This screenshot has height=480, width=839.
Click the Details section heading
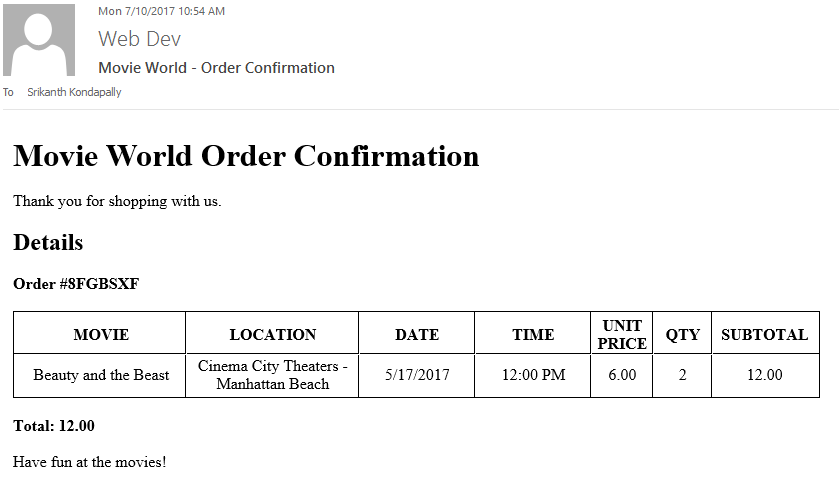(48, 242)
